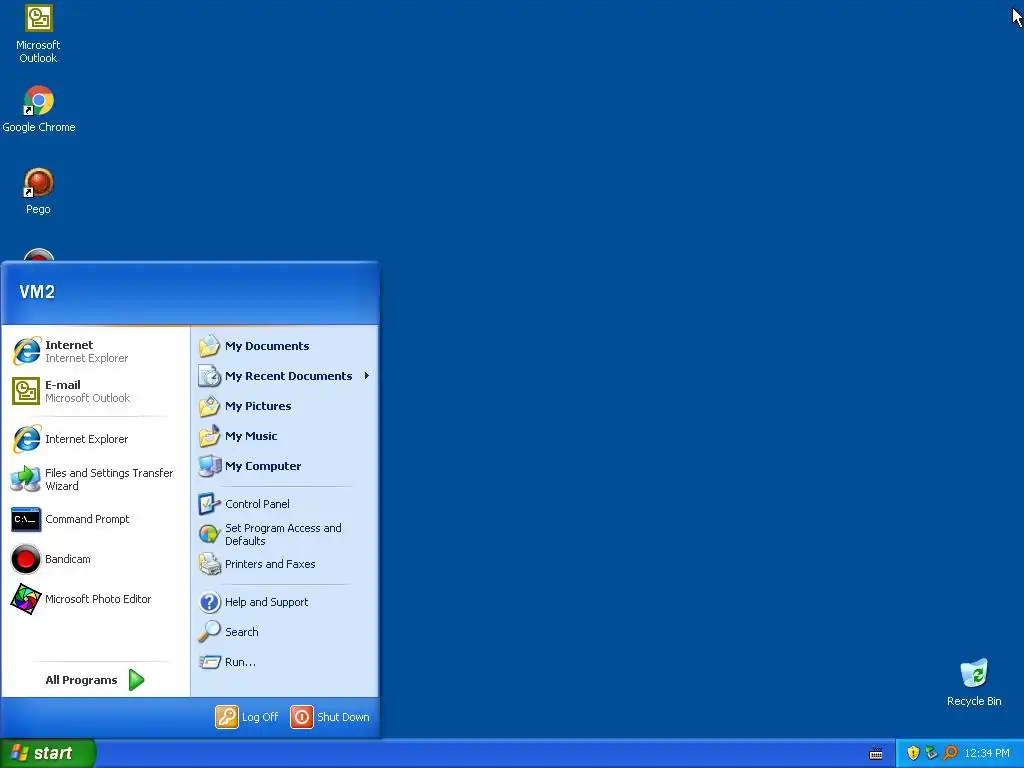The width and height of the screenshot is (1024, 768).
Task: Expand All Programs green arrow
Action: pyautogui.click(x=136, y=680)
